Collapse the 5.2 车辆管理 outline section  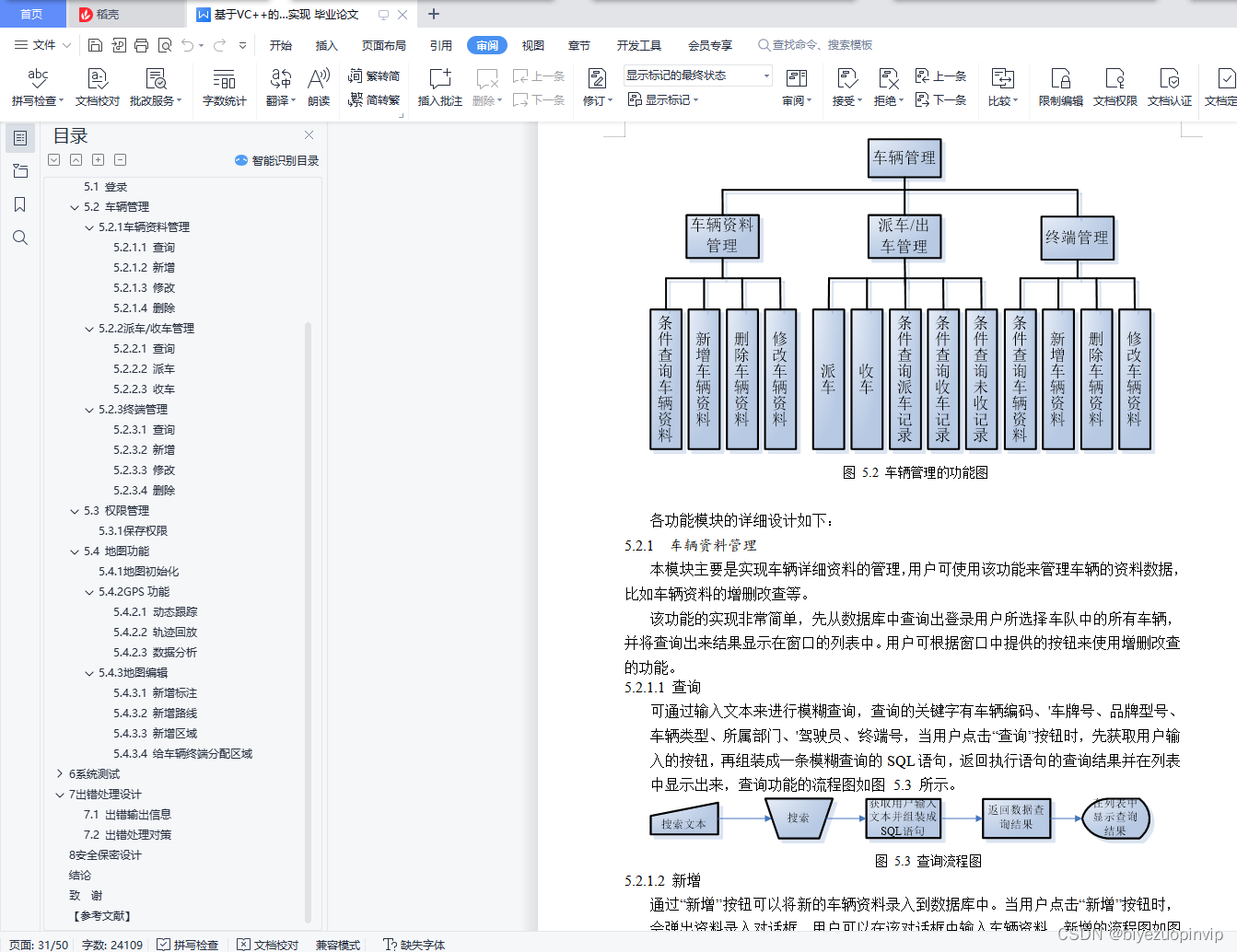click(x=75, y=206)
